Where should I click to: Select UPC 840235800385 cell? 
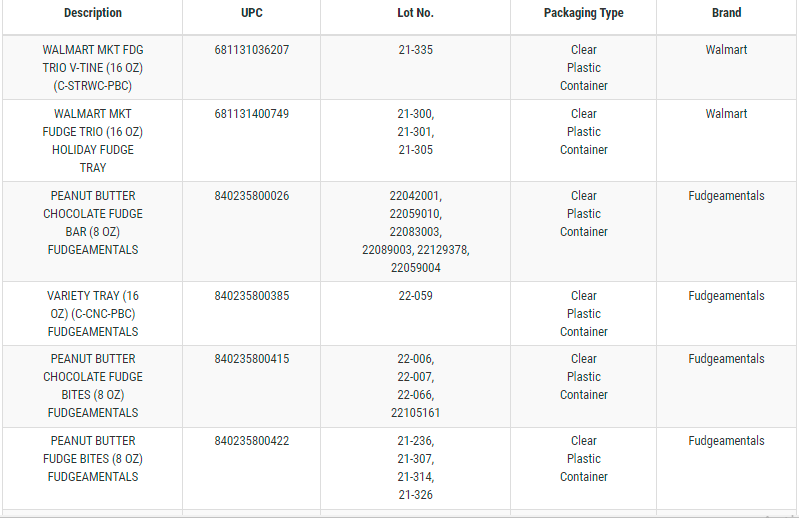(251, 296)
